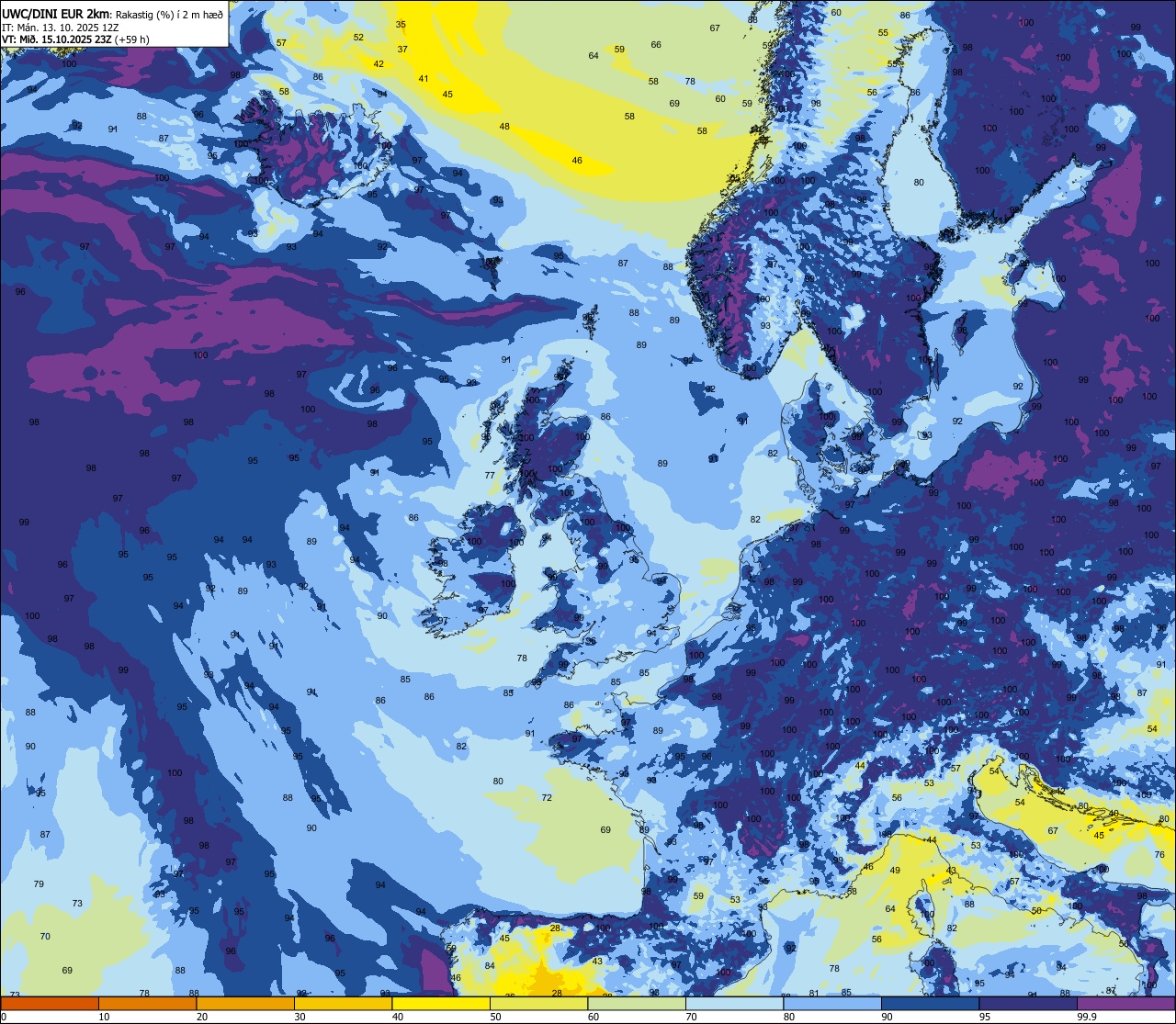Click the '99.9' label on the legend scale
This screenshot has height=1024, width=1176.
point(1088,1017)
